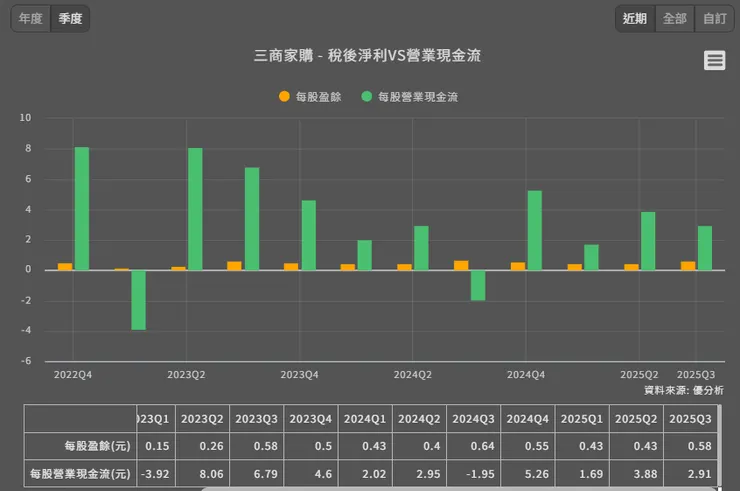Click the table's horizontal scrollbar
This screenshot has height=491, width=740.
[x=460, y=489]
